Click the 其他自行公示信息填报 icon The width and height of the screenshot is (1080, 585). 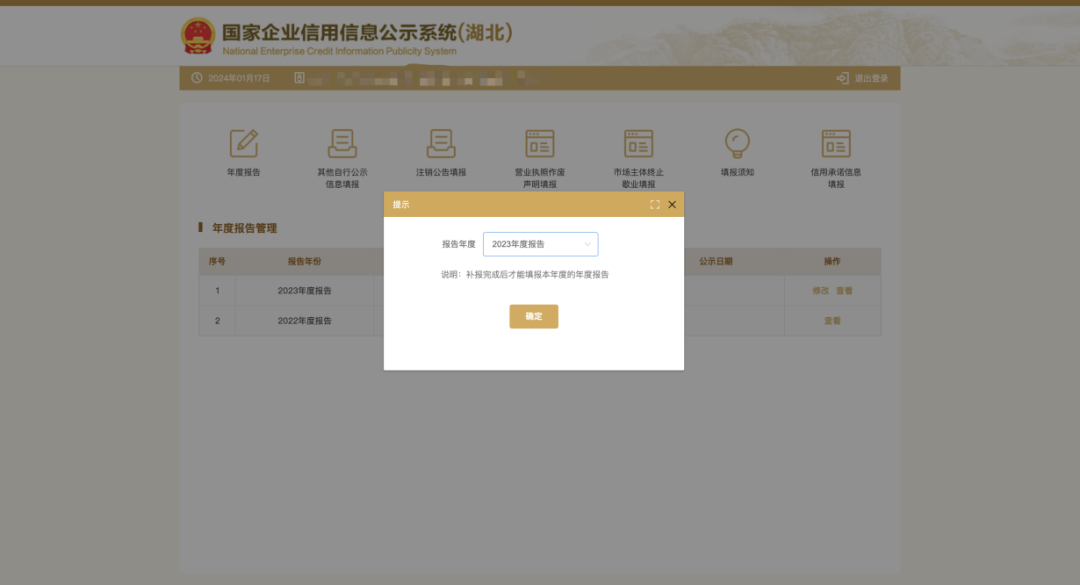(342, 144)
